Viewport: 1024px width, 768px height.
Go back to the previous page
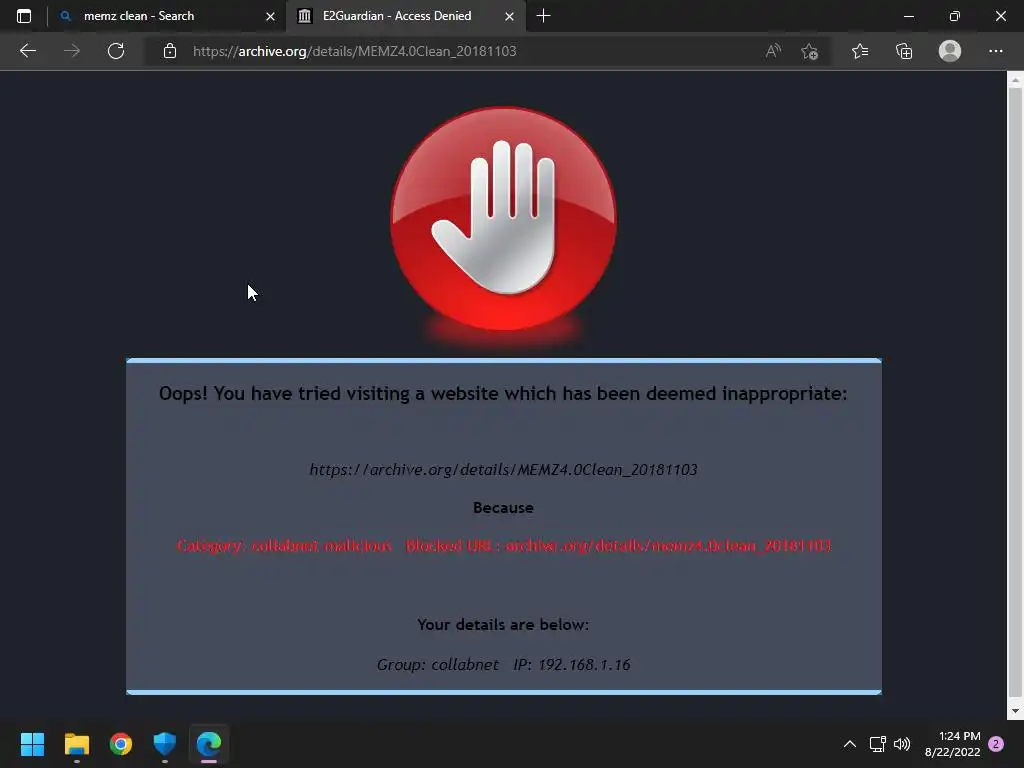(27, 51)
